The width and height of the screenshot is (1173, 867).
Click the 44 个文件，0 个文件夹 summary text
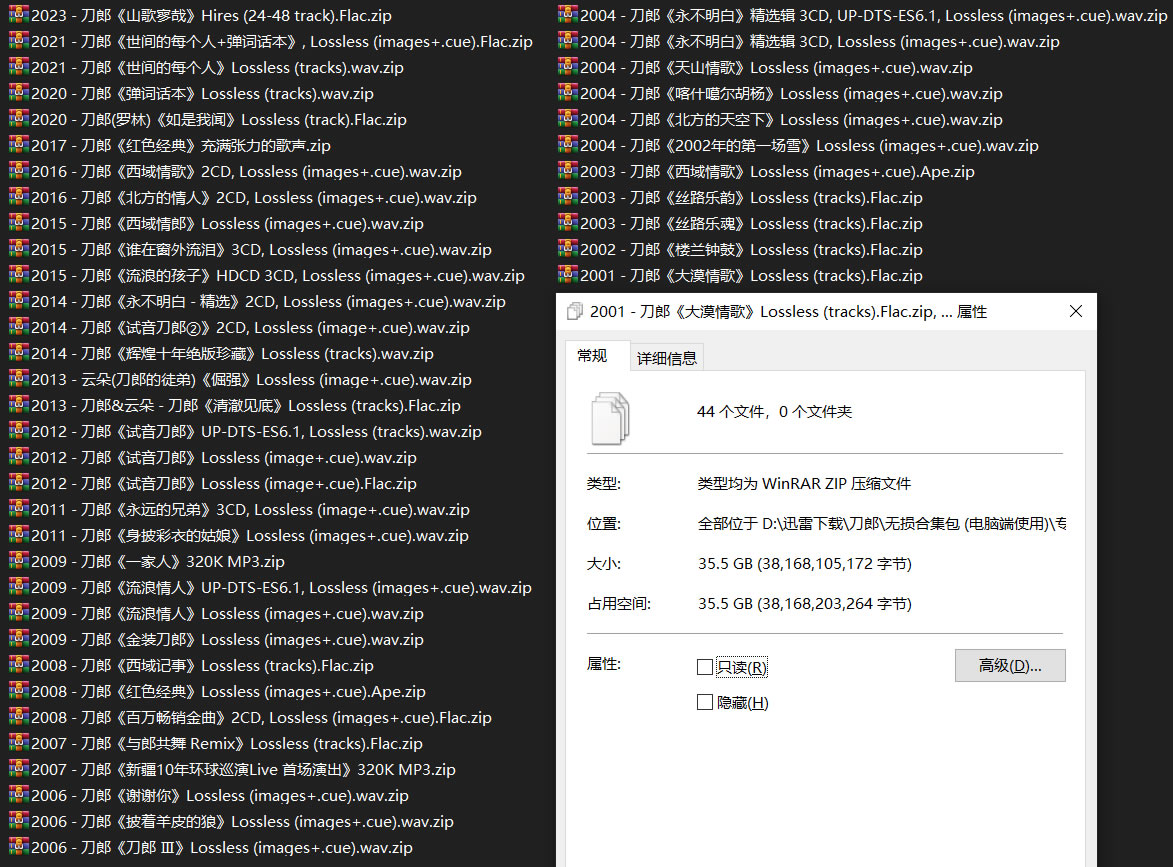(774, 411)
